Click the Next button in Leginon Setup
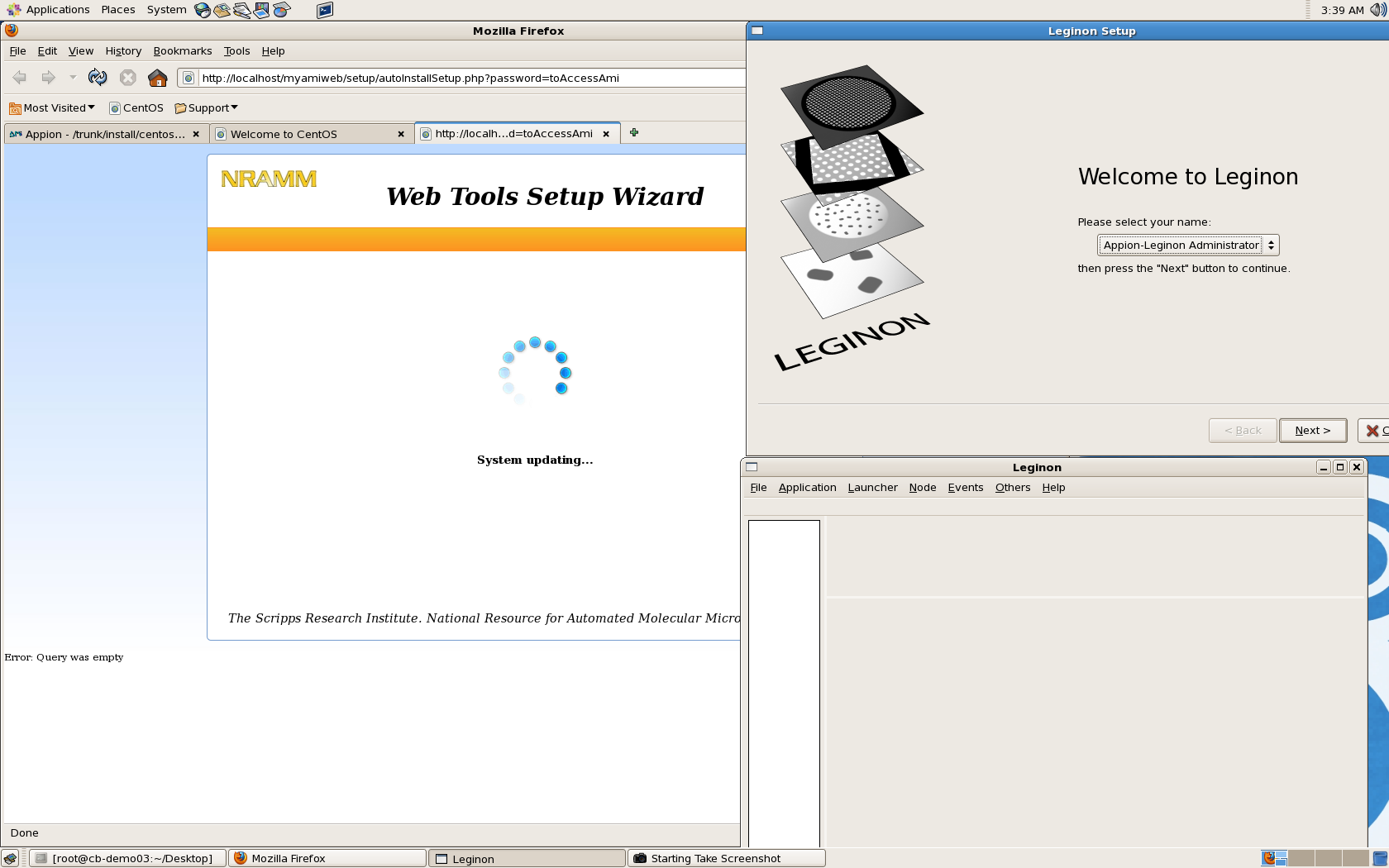The width and height of the screenshot is (1389, 868). (1312, 431)
